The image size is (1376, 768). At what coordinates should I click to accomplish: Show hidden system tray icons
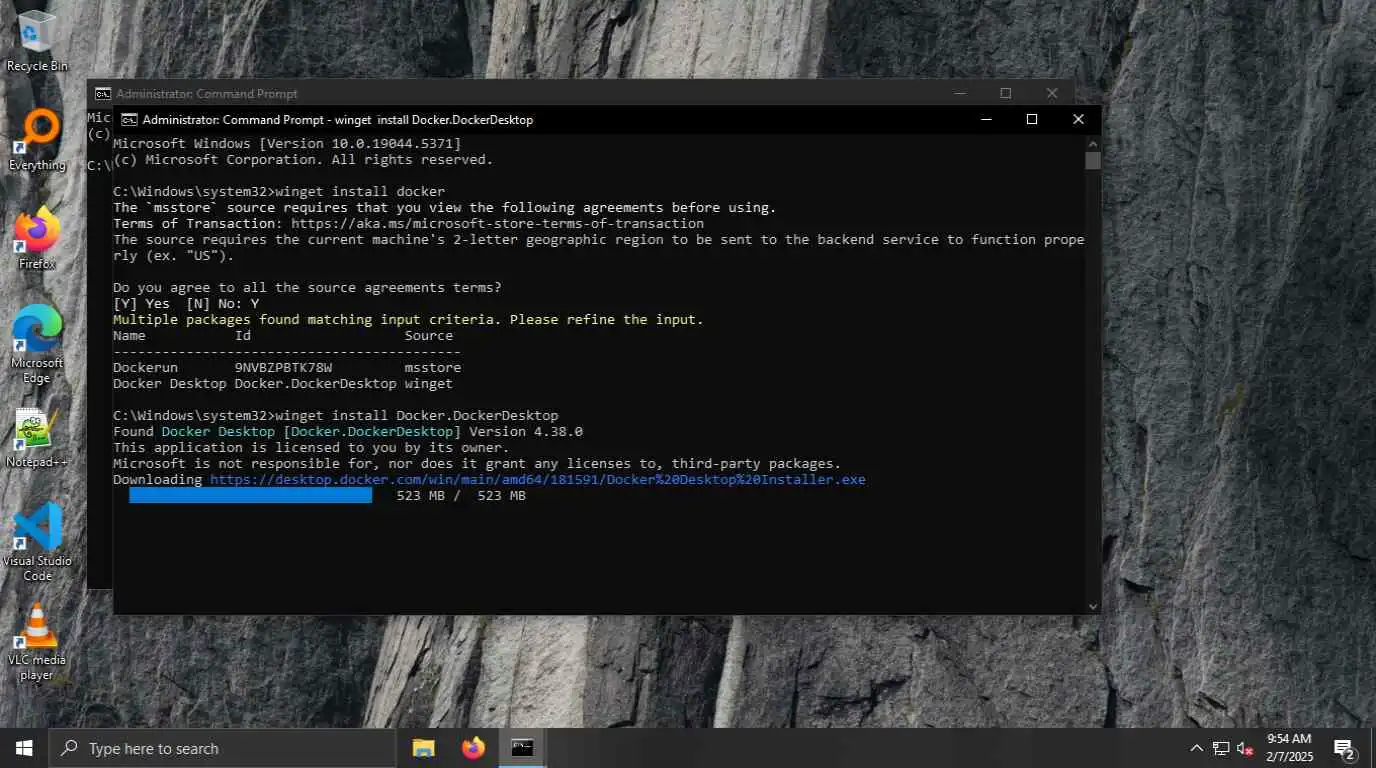click(1196, 748)
